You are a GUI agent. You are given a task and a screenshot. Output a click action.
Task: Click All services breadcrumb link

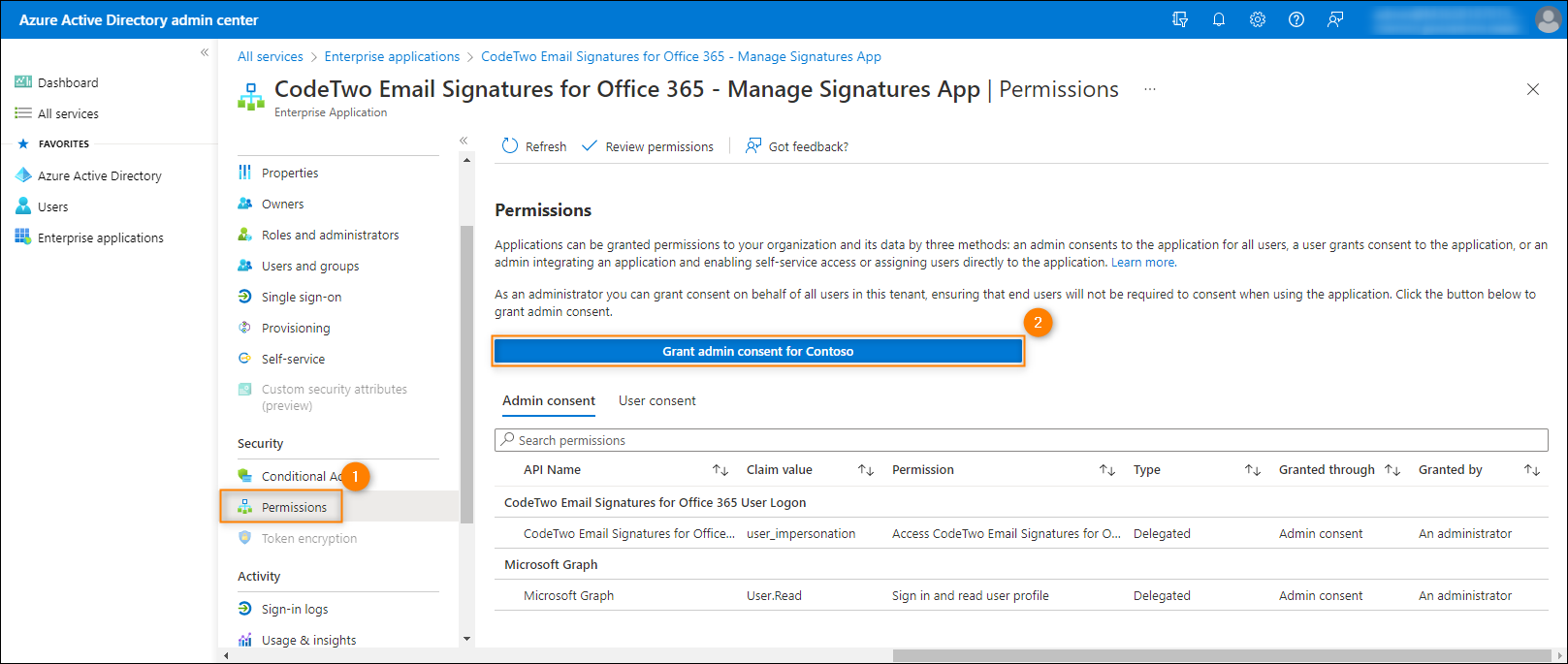[x=271, y=56]
